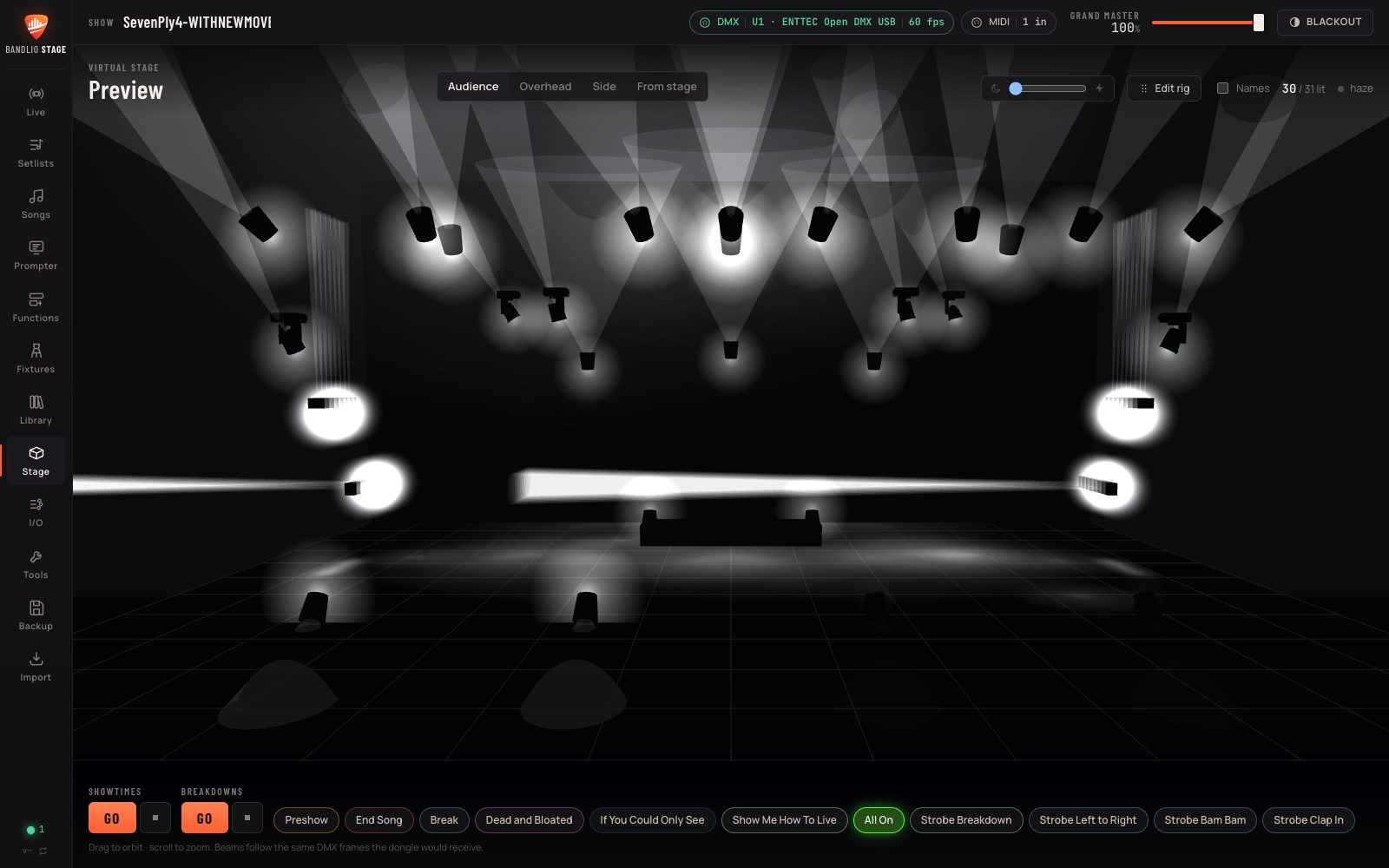Viewport: 1389px width, 868px height.
Task: Switch to the From stage view
Action: tap(667, 87)
